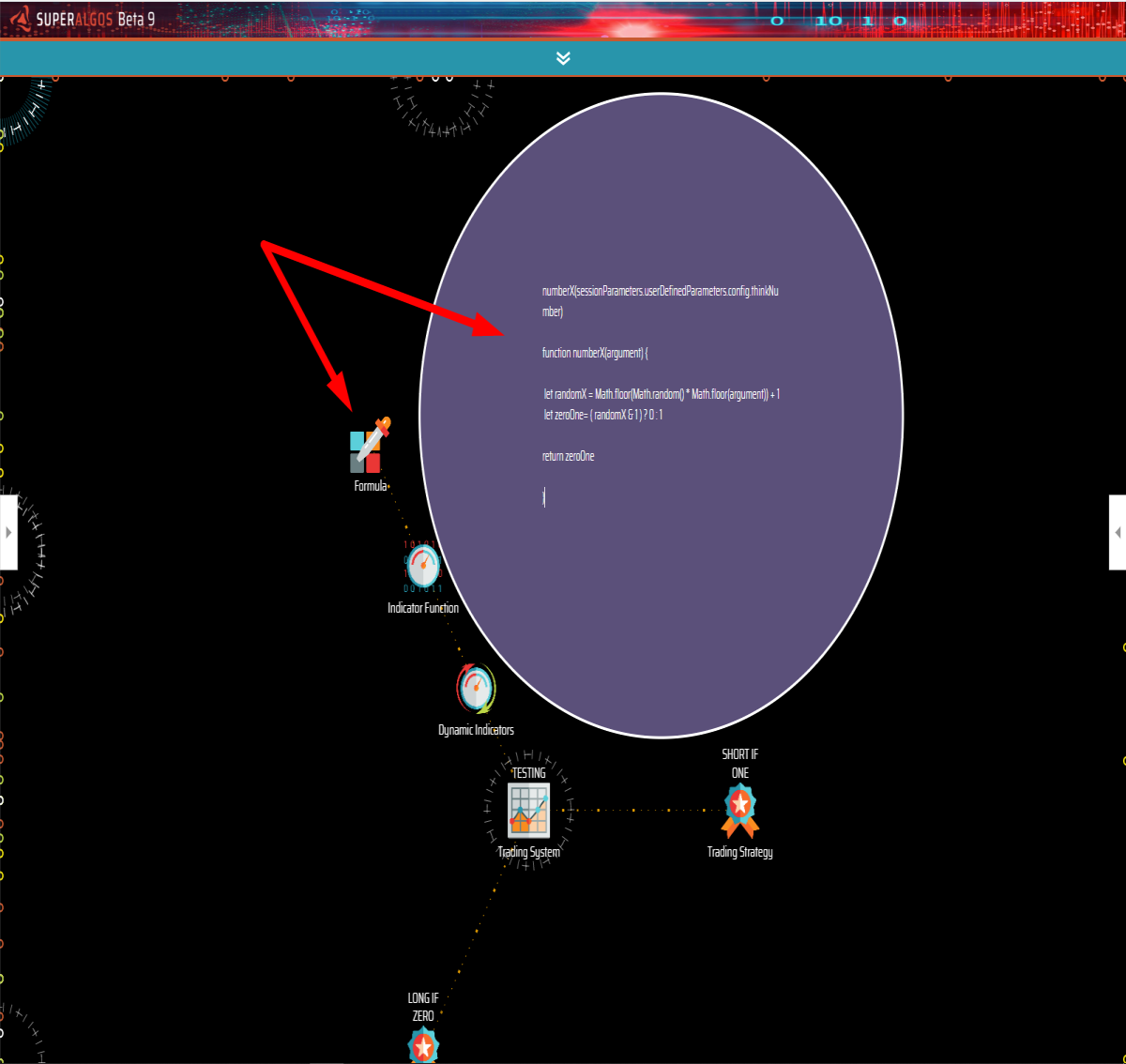This screenshot has width=1126, height=1064.
Task: Select the SHORT IF ONE Trading Strategy badge
Action: point(740,811)
